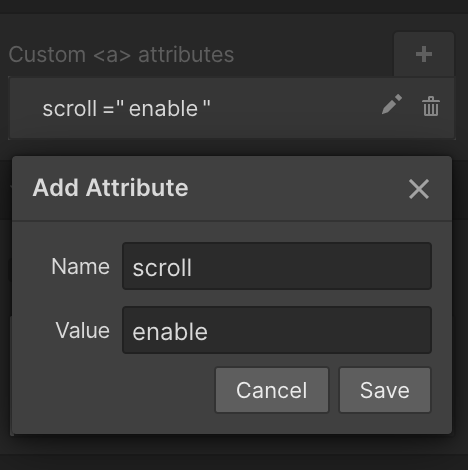Click the word "scroll" in the attribute row
The width and height of the screenshot is (468, 470).
pos(70,109)
